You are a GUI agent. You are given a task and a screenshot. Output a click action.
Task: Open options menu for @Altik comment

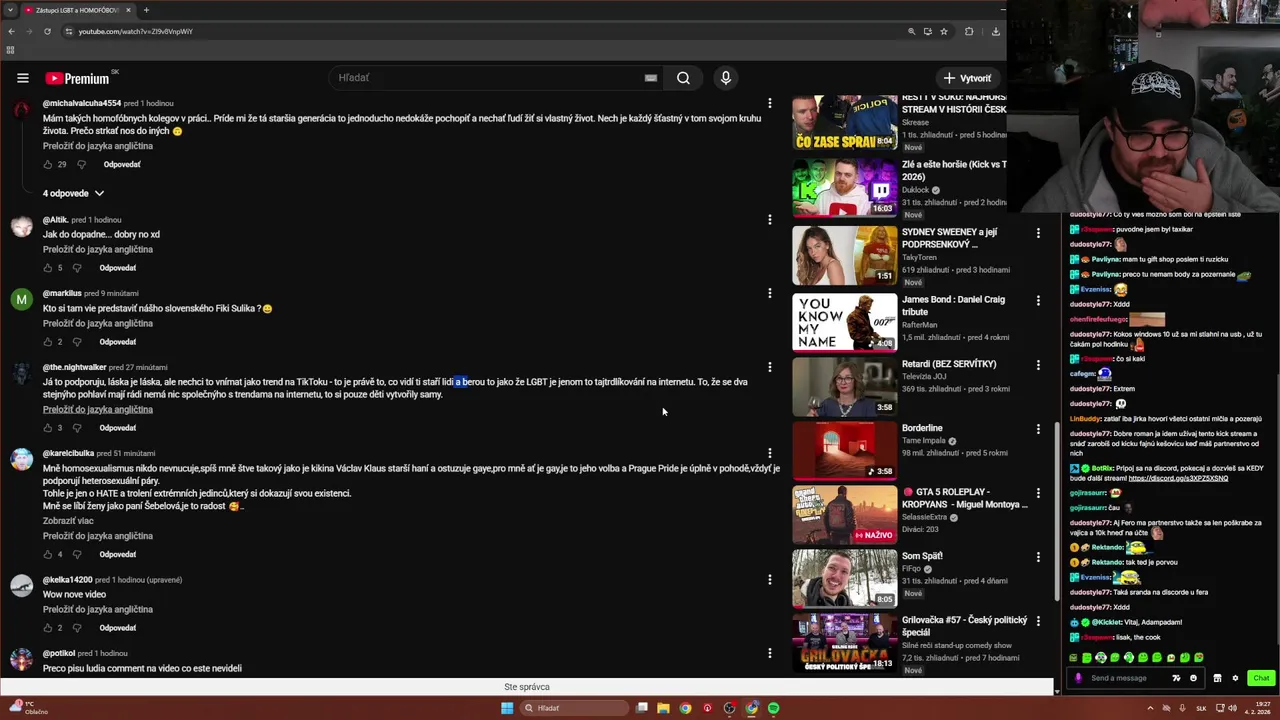[x=769, y=219]
